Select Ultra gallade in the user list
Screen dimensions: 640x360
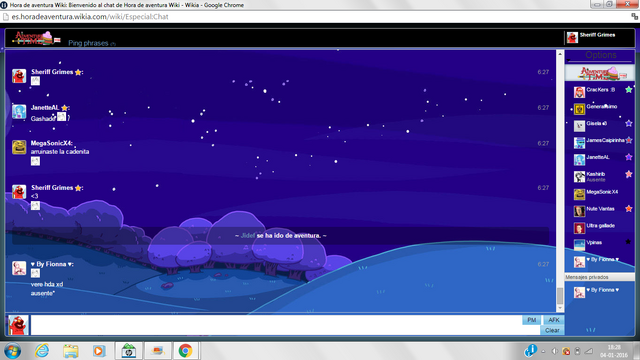coord(600,226)
